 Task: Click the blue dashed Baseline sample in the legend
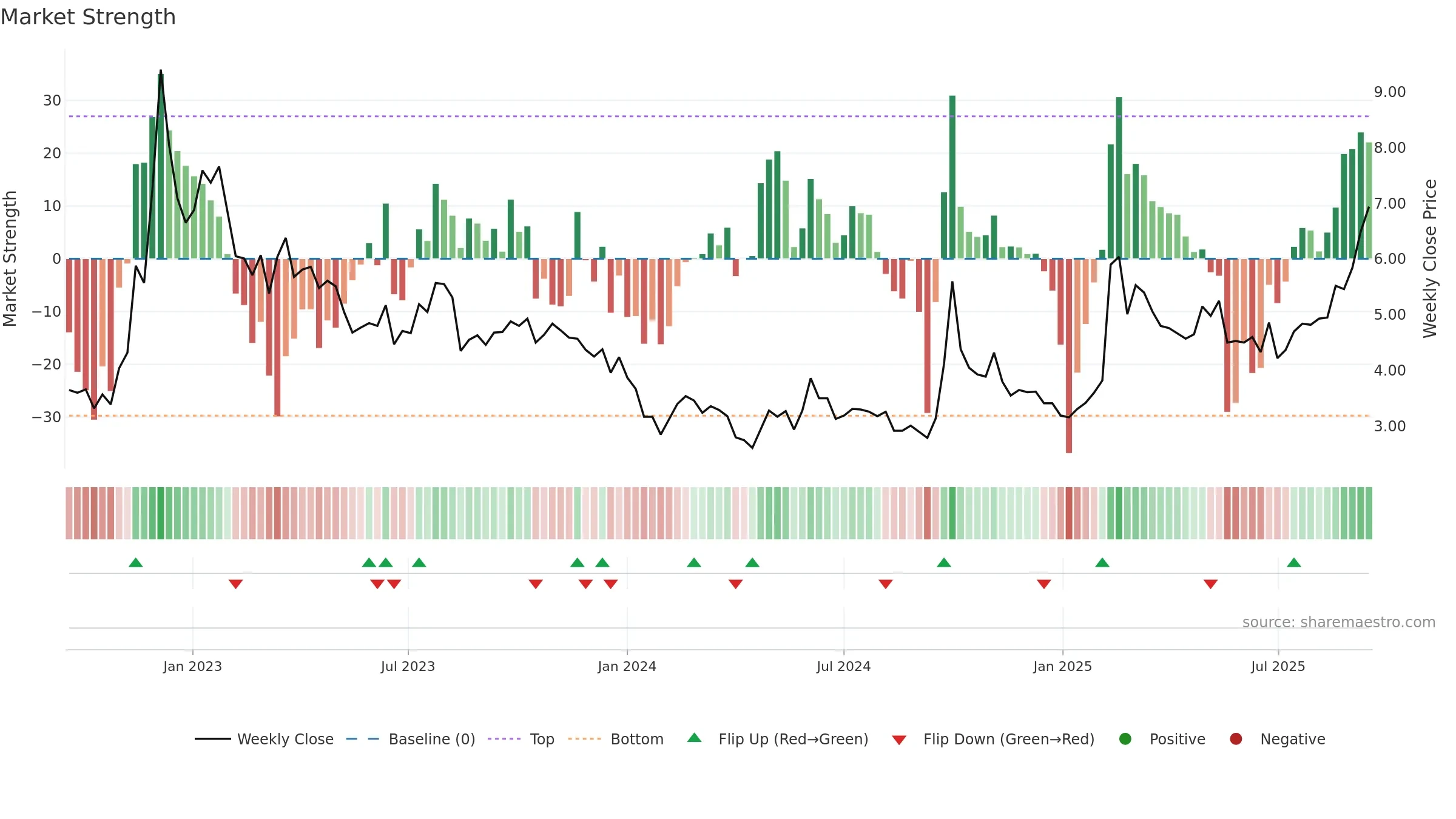363,739
